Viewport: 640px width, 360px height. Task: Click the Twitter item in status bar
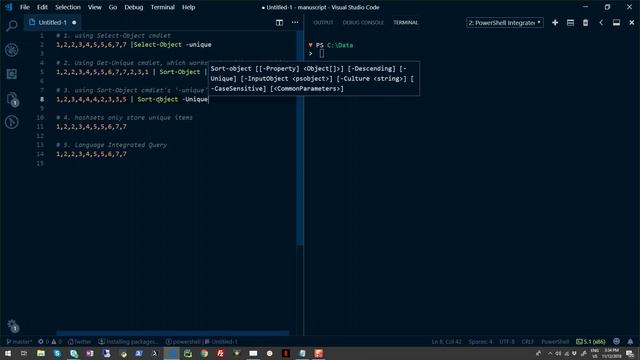point(80,341)
